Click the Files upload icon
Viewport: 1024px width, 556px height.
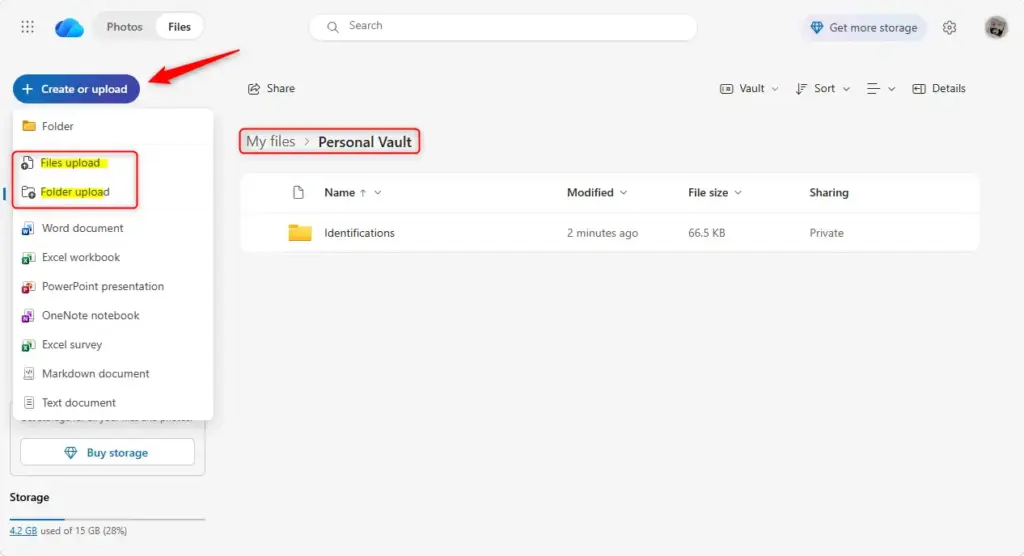pos(27,163)
